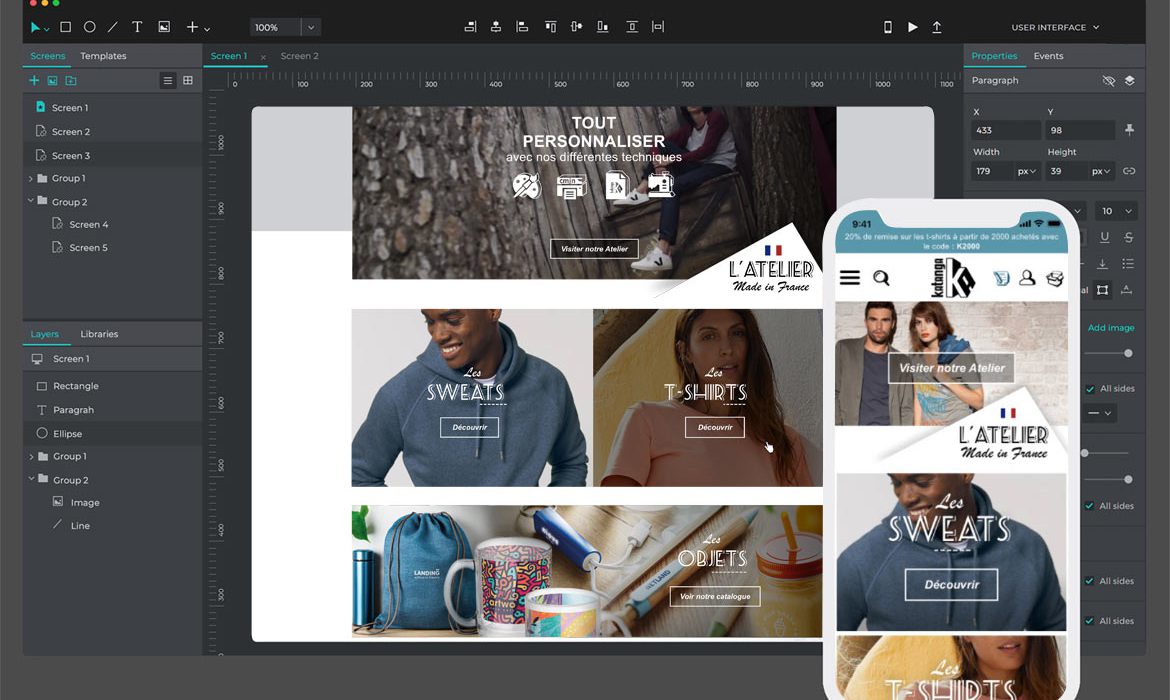Open mobile device preview icon

(x=887, y=27)
